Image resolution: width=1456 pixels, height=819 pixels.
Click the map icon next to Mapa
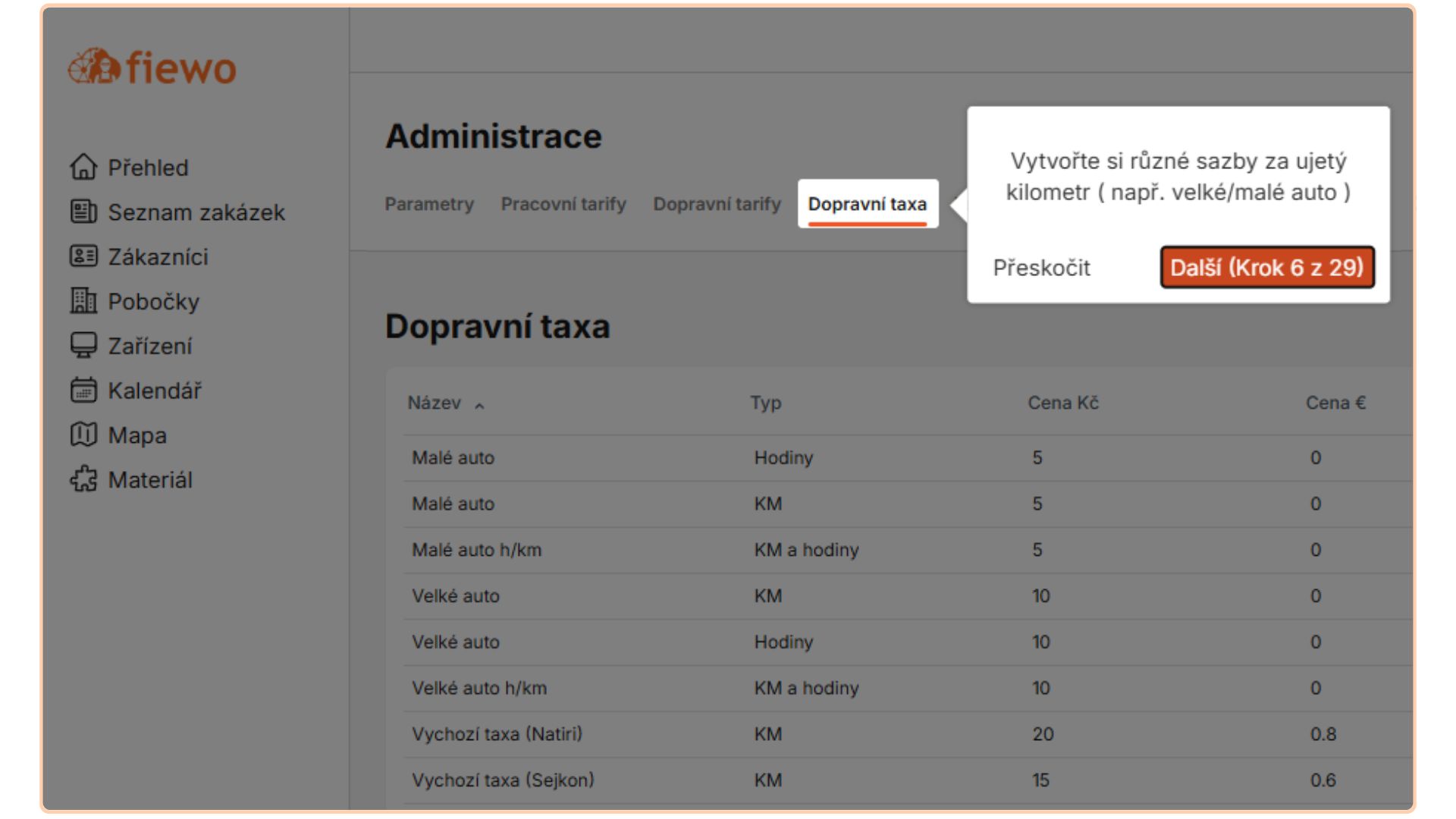point(83,435)
